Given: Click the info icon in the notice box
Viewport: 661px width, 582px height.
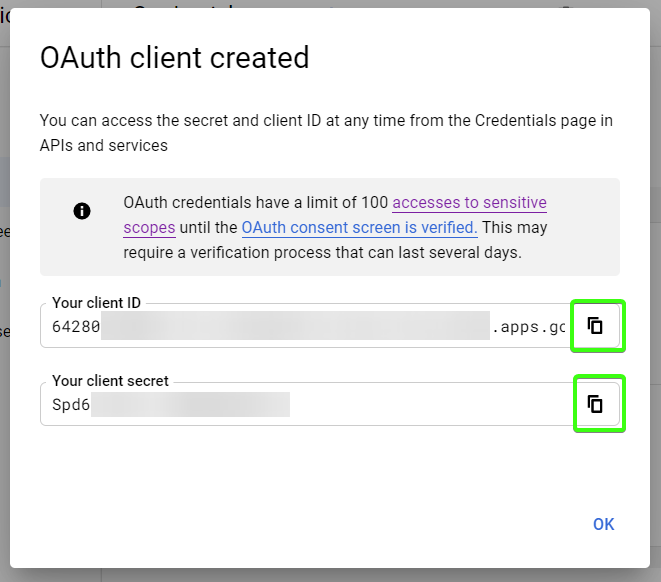Looking at the screenshot, I should (x=82, y=211).
